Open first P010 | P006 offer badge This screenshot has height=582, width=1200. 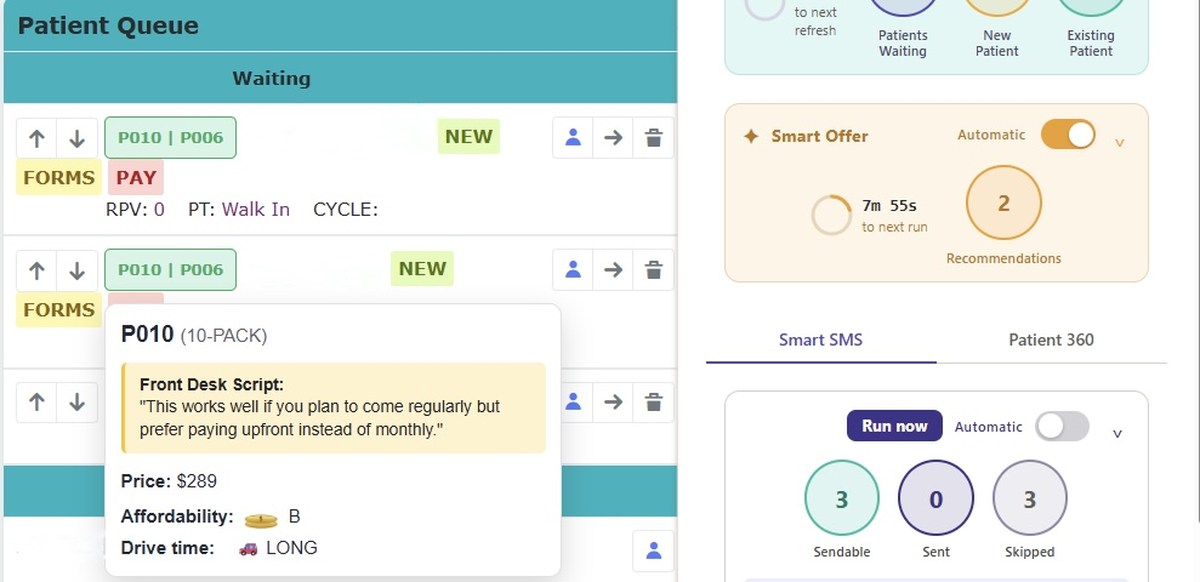click(x=170, y=138)
